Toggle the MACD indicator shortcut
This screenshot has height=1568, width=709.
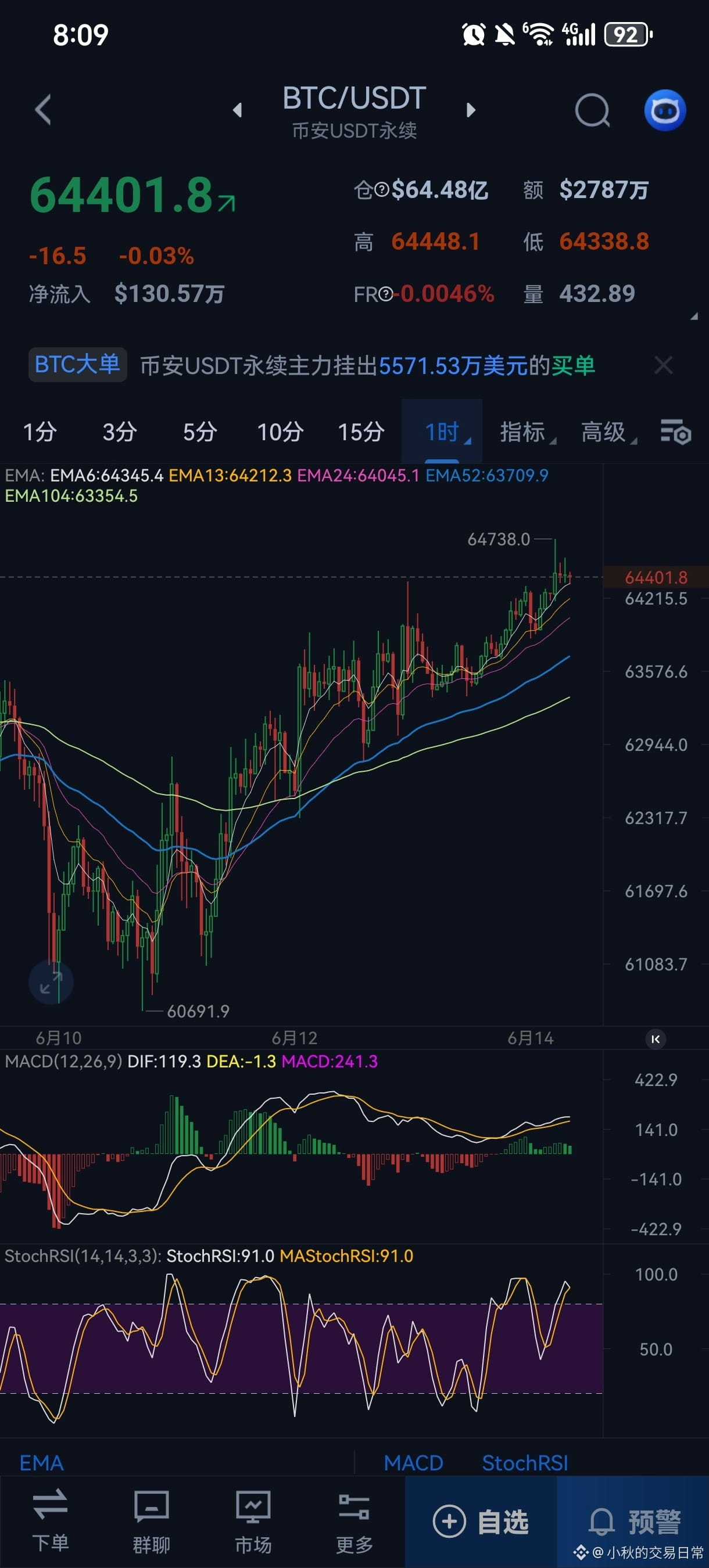pyautogui.click(x=414, y=1463)
